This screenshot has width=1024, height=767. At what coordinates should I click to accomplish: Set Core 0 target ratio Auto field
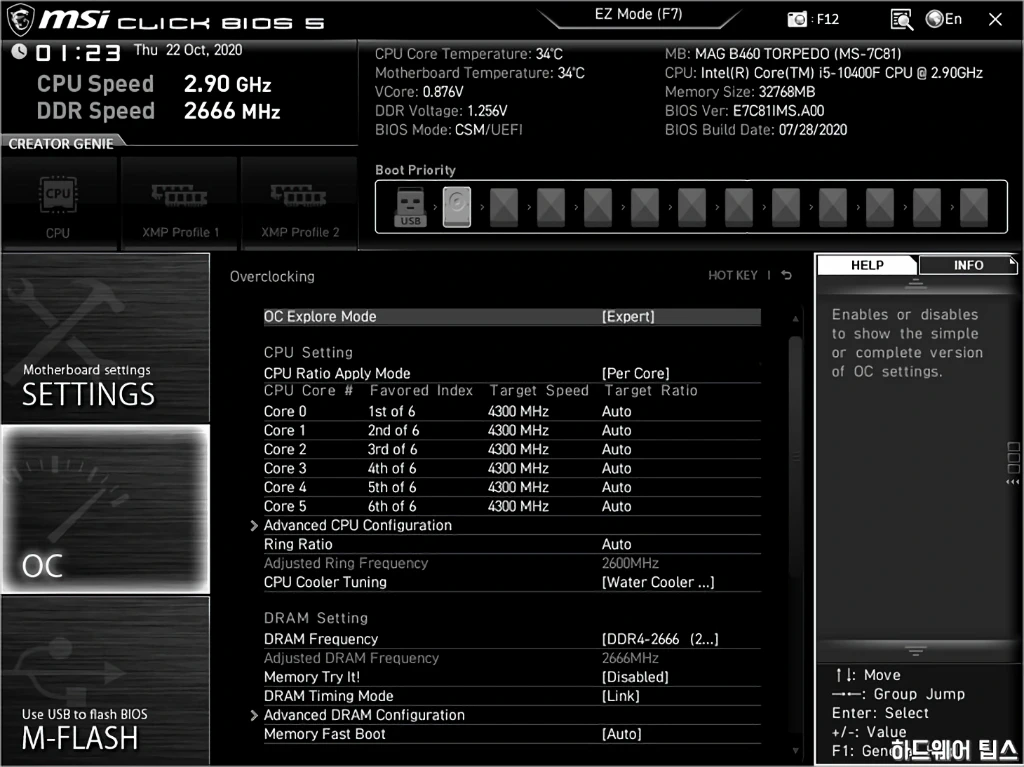pos(616,411)
